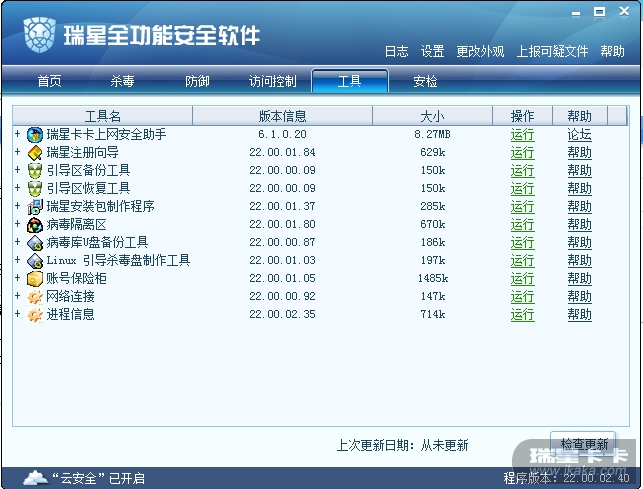Image resolution: width=643 pixels, height=489 pixels.
Task: Click "云安全"已开启 status text
Action: pos(98,478)
